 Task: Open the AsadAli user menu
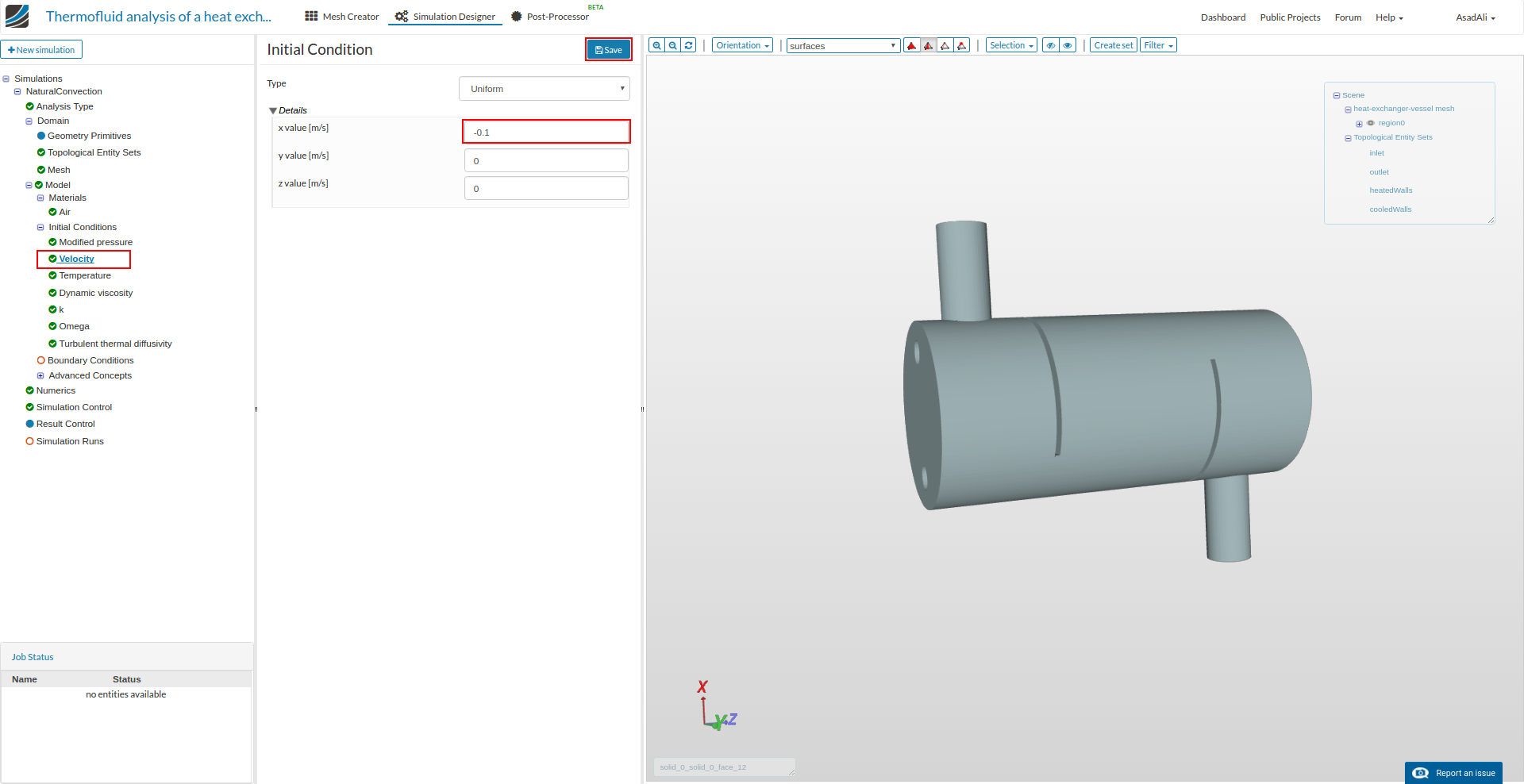pos(1476,17)
